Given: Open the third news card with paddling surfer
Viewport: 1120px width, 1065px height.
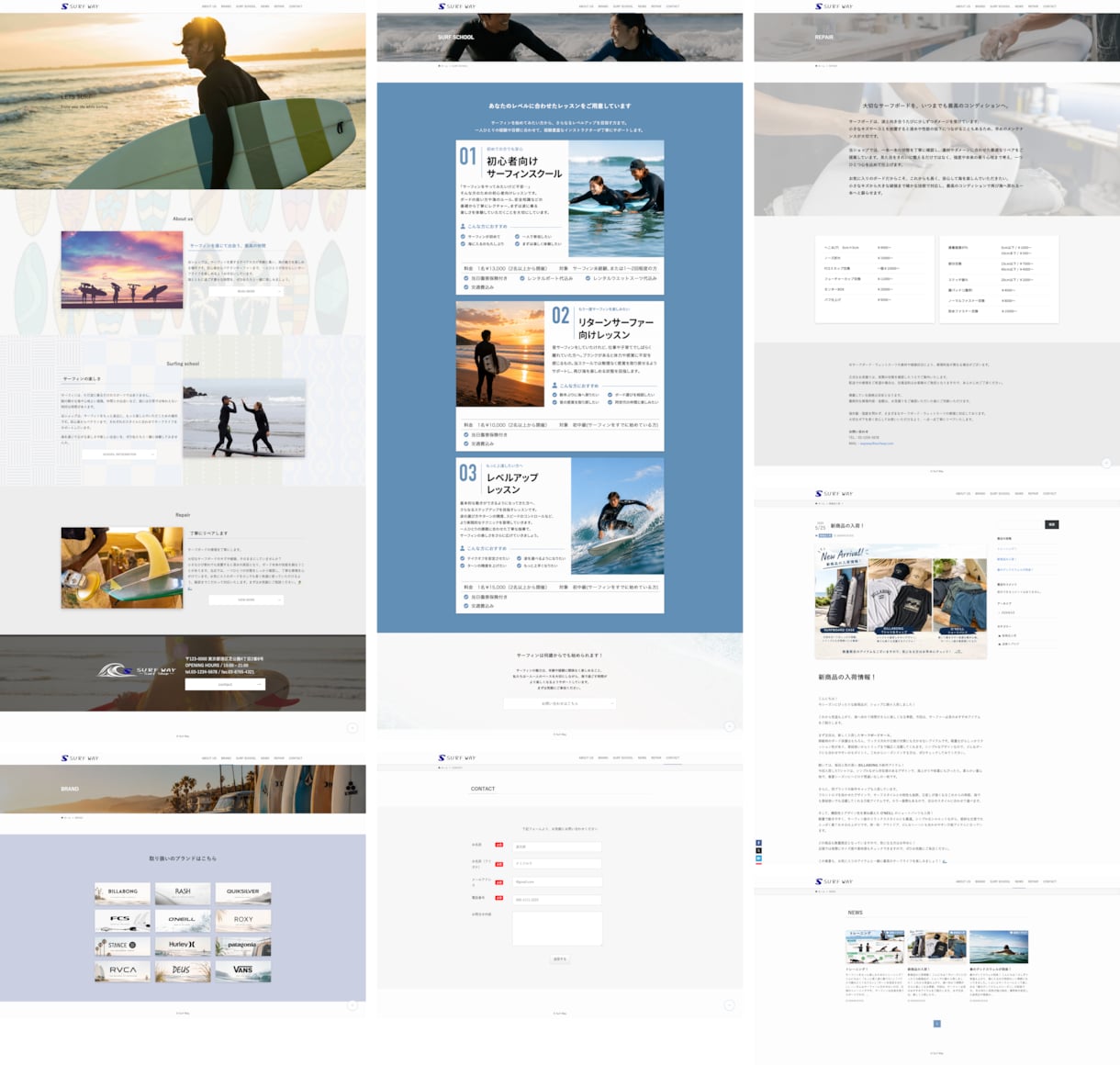Looking at the screenshot, I should [x=999, y=964].
